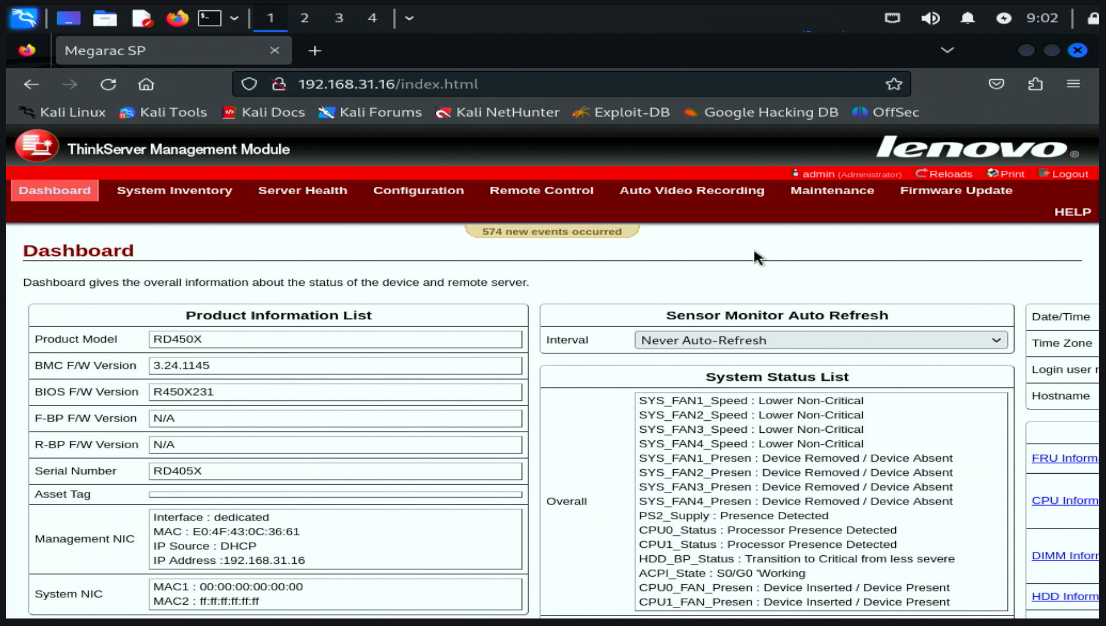Open the Maintenance menu
Viewport: 1106px width, 626px height.
(832, 191)
